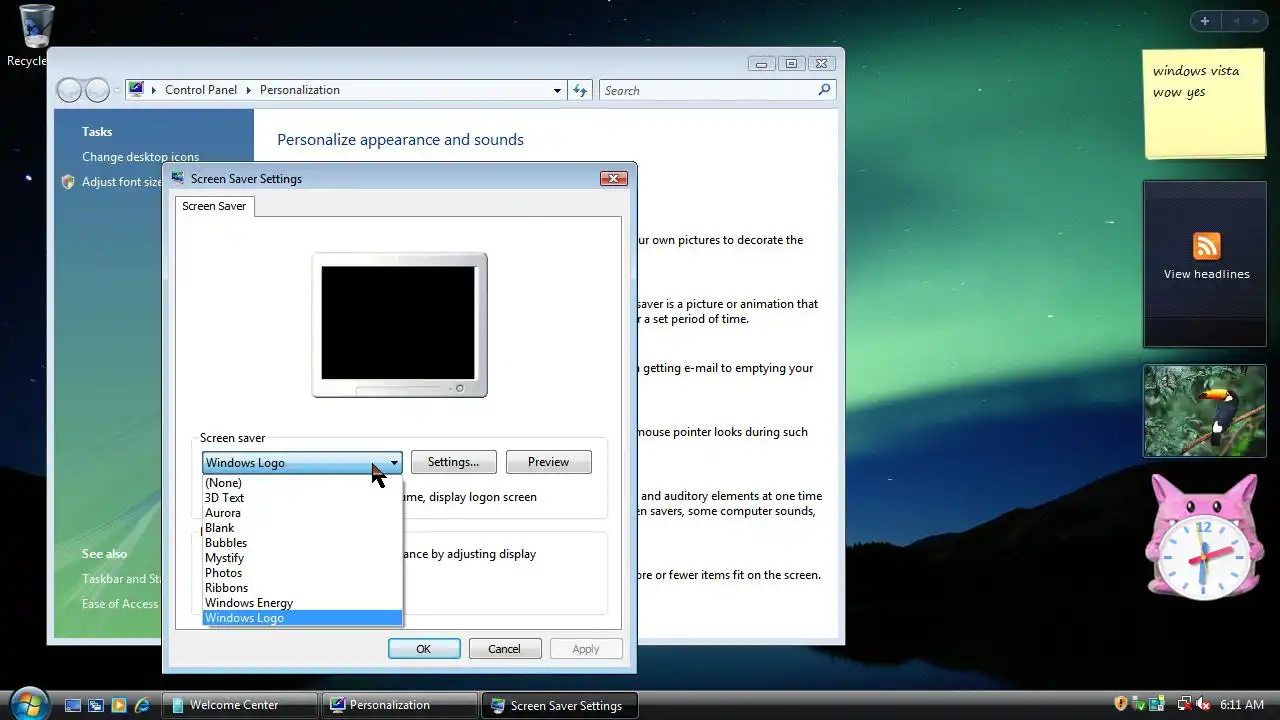Launch Windows Media Player from quick launch
This screenshot has width=1280, height=720.
point(119,705)
